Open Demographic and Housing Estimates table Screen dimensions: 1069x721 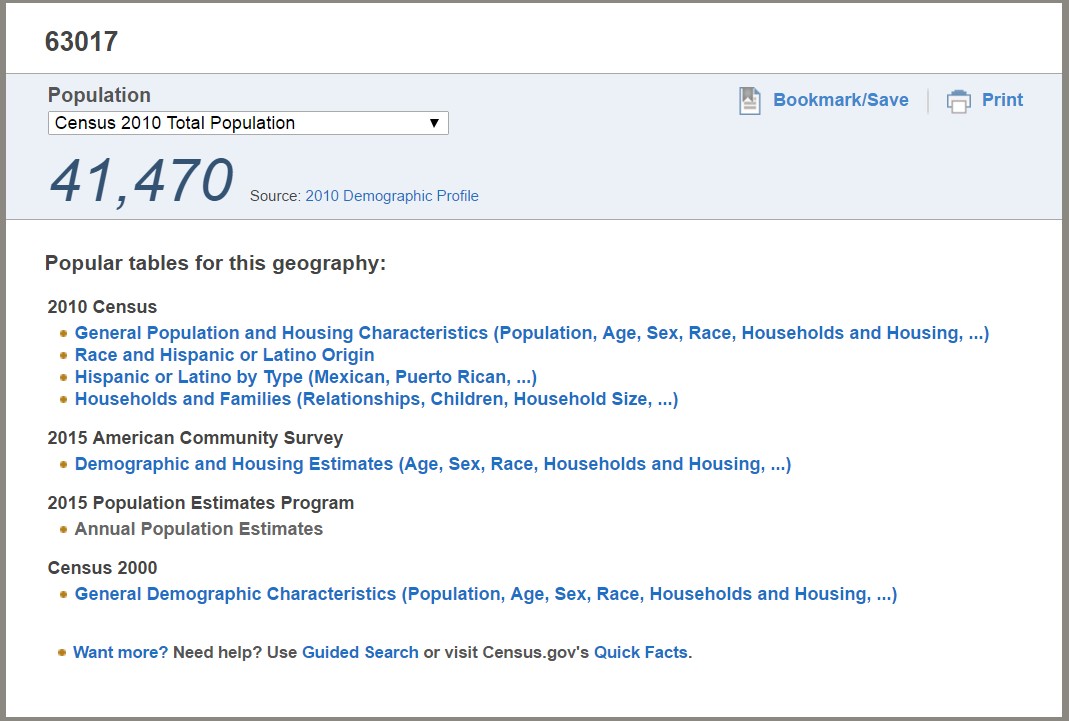pyautogui.click(x=432, y=464)
